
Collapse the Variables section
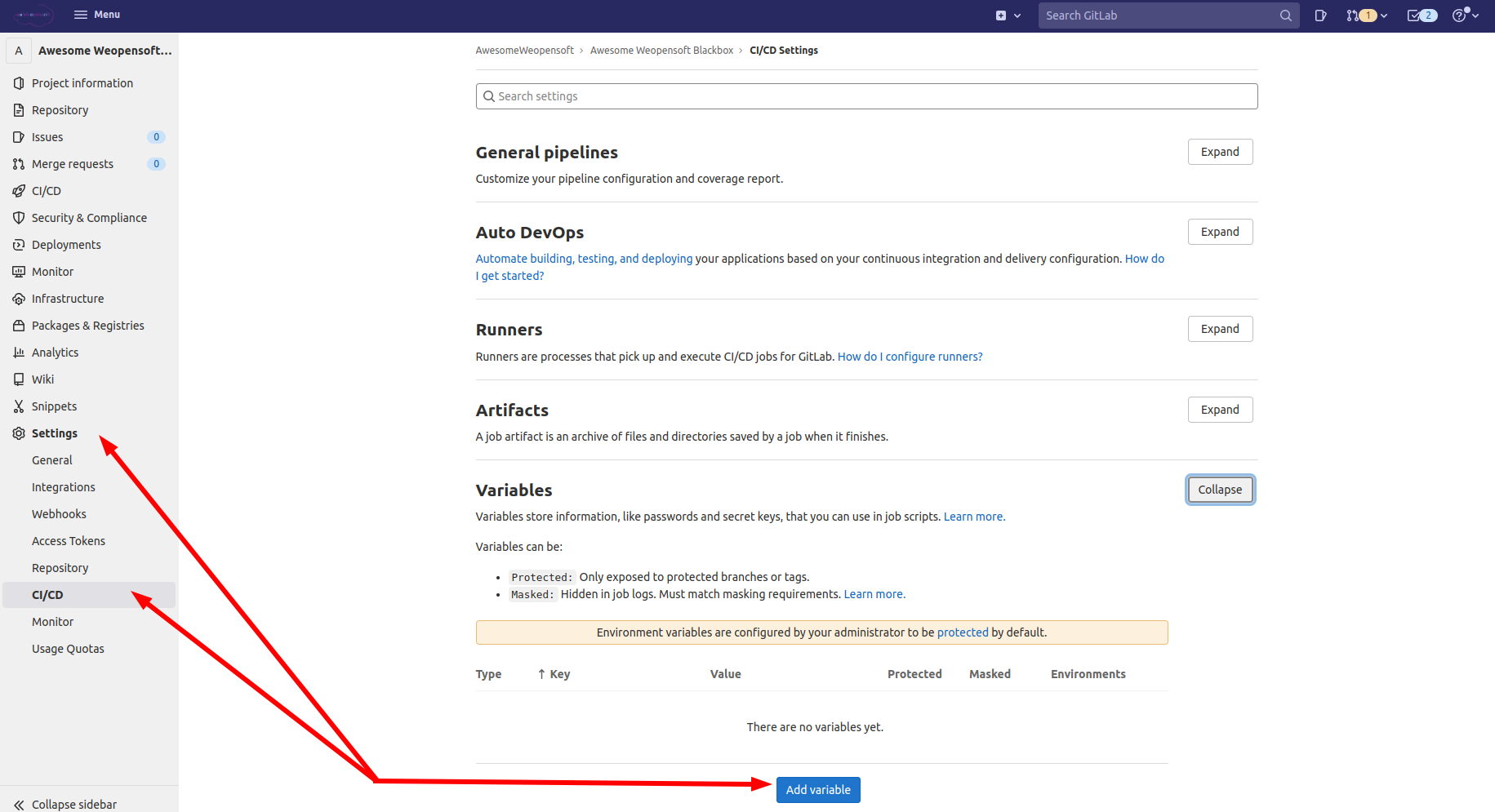(1220, 490)
